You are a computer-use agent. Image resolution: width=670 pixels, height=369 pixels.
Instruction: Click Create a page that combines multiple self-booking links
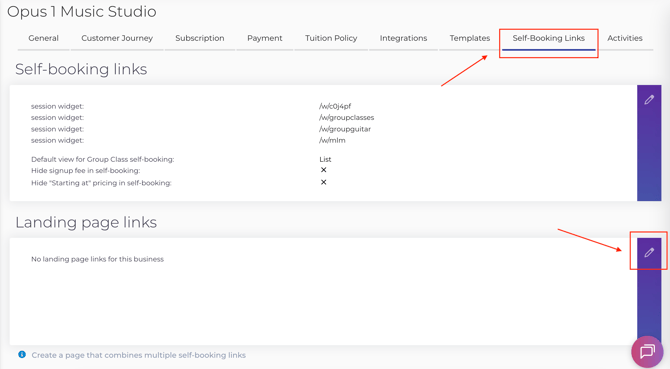pyautogui.click(x=138, y=355)
